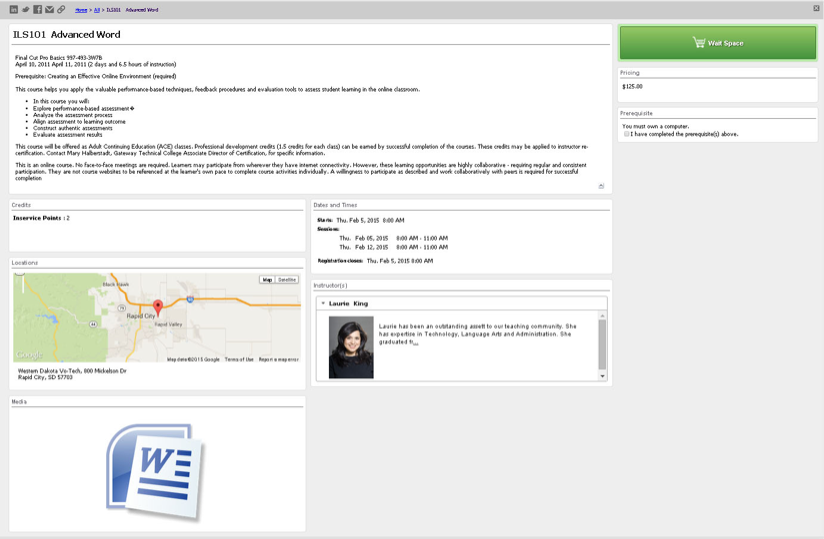824x539 pixels.
Task: Open the Word document media icon
Action: coord(156,471)
